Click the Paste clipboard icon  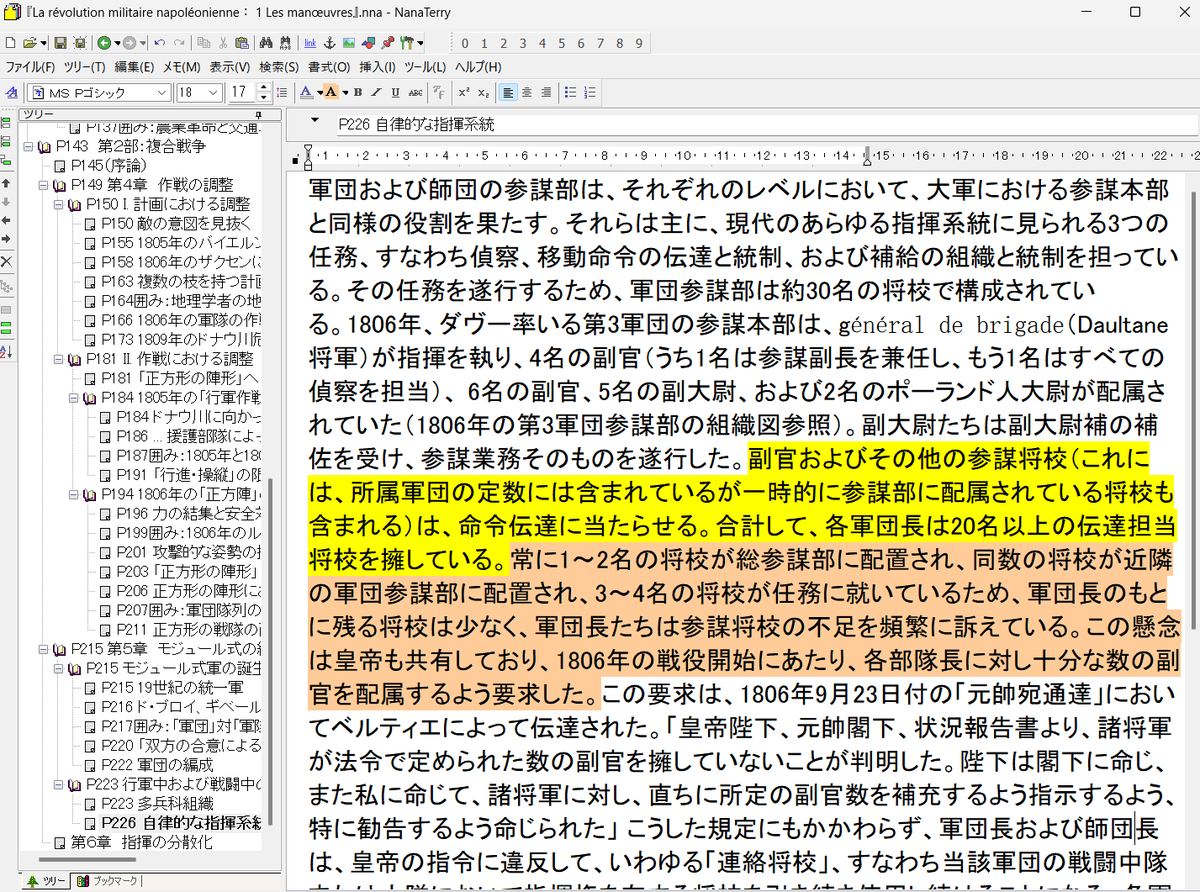click(x=244, y=42)
